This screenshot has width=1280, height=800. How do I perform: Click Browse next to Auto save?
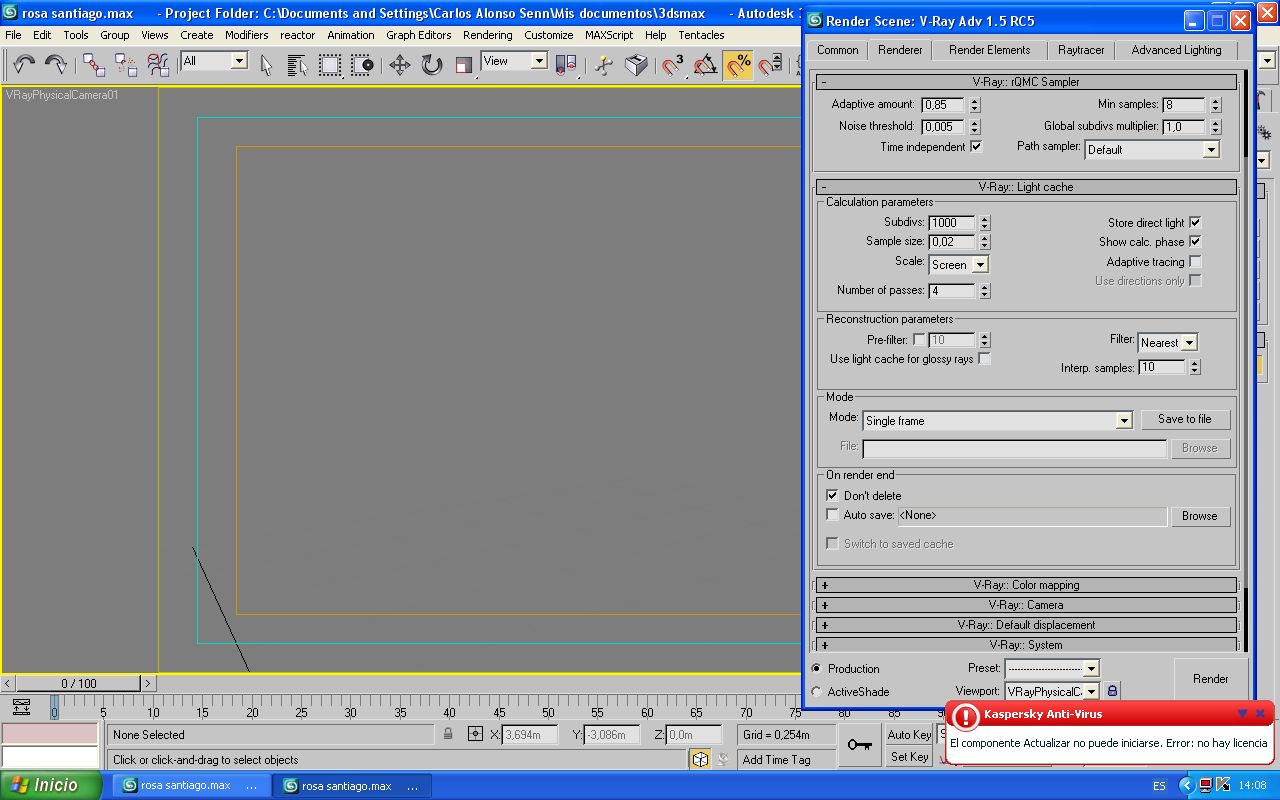(x=1199, y=516)
